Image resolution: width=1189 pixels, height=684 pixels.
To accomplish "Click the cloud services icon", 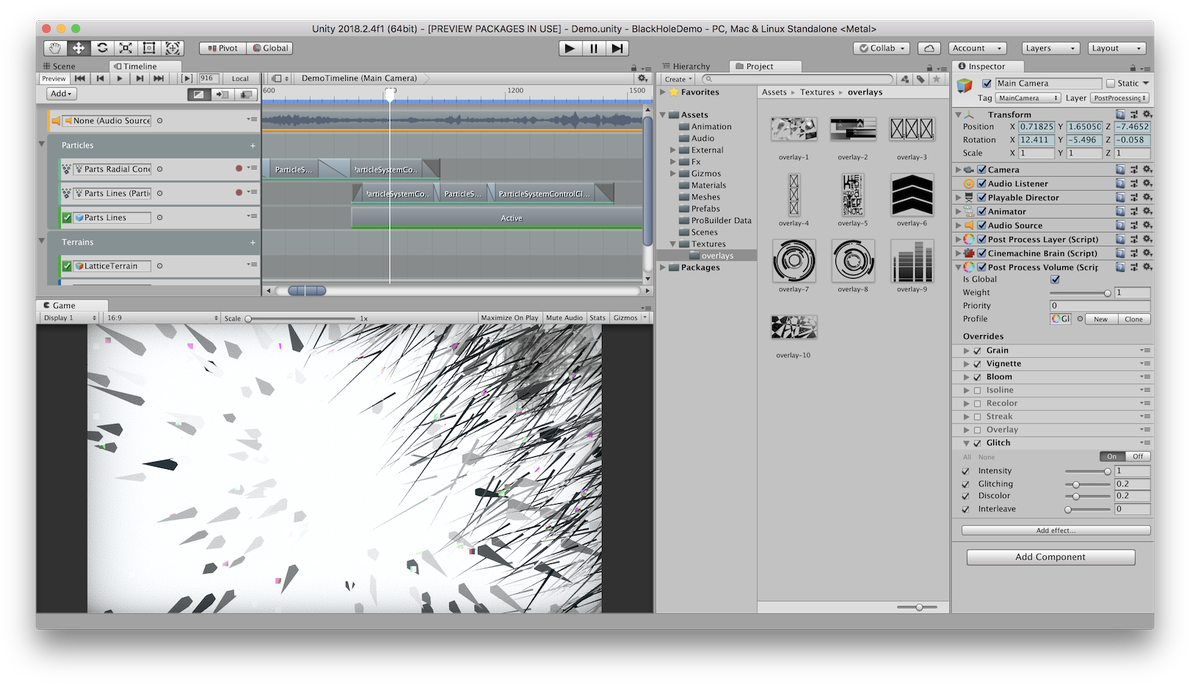I will (x=929, y=48).
